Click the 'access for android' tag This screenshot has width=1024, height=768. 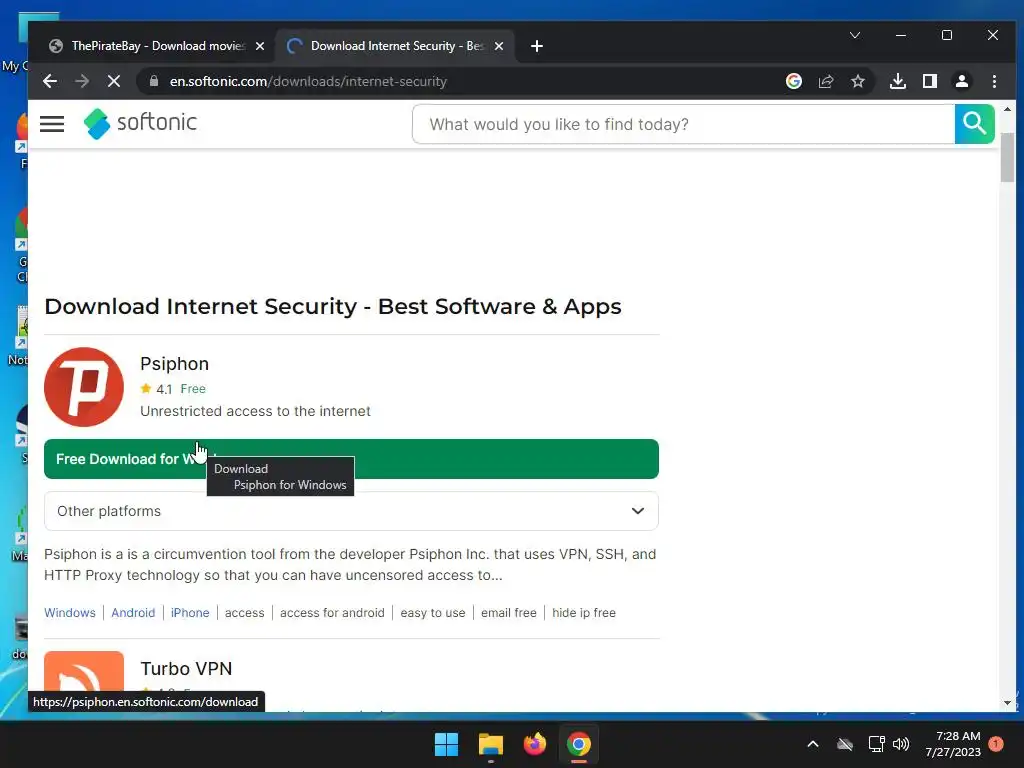tap(332, 613)
